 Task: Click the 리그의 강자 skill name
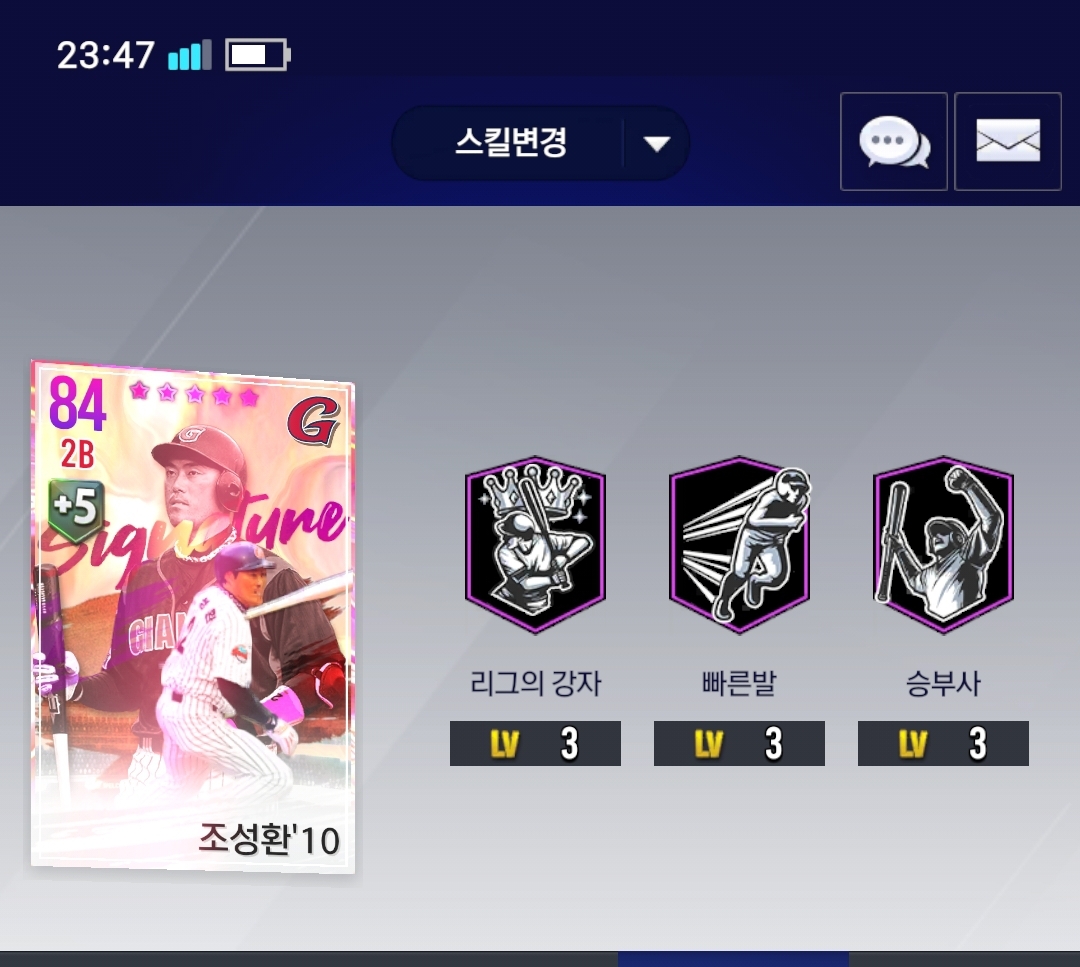click(535, 683)
